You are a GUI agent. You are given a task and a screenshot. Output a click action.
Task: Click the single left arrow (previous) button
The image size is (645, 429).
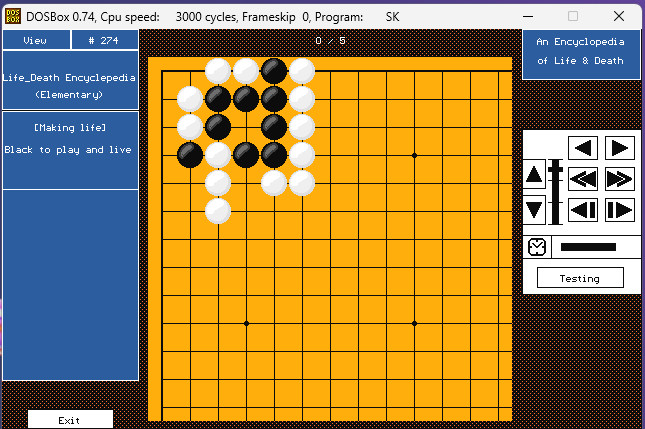583,148
